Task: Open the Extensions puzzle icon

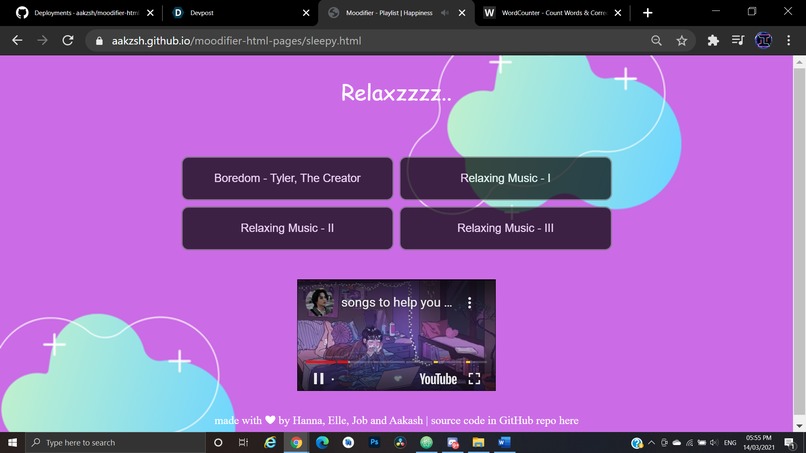Action: click(713, 41)
